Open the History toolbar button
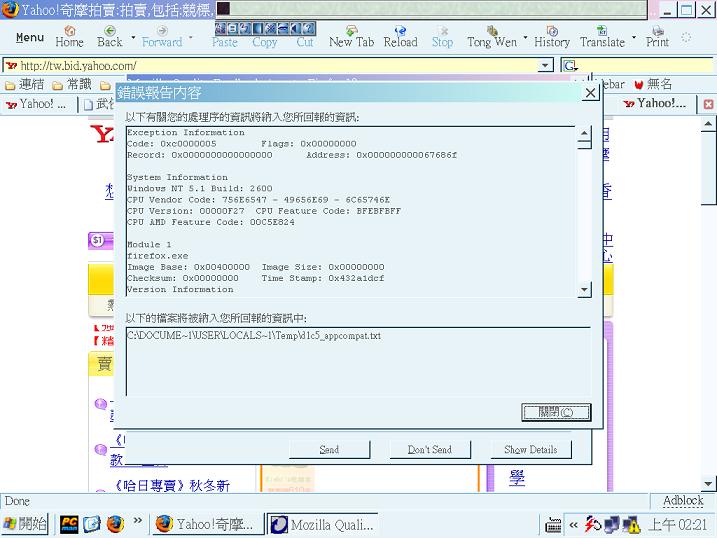 [x=551, y=37]
